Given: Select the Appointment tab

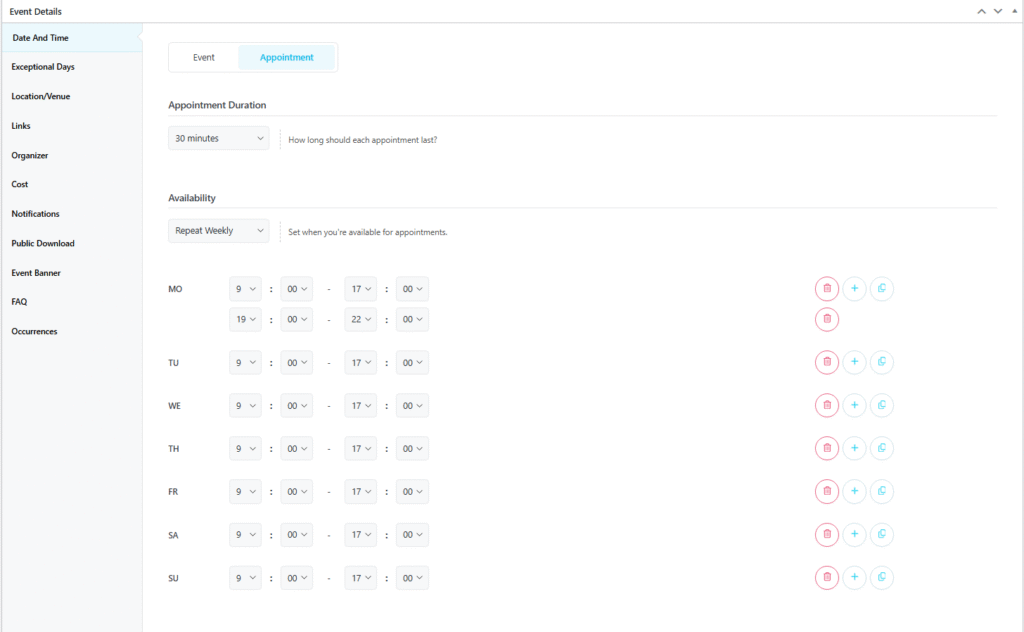Looking at the screenshot, I should tap(287, 57).
